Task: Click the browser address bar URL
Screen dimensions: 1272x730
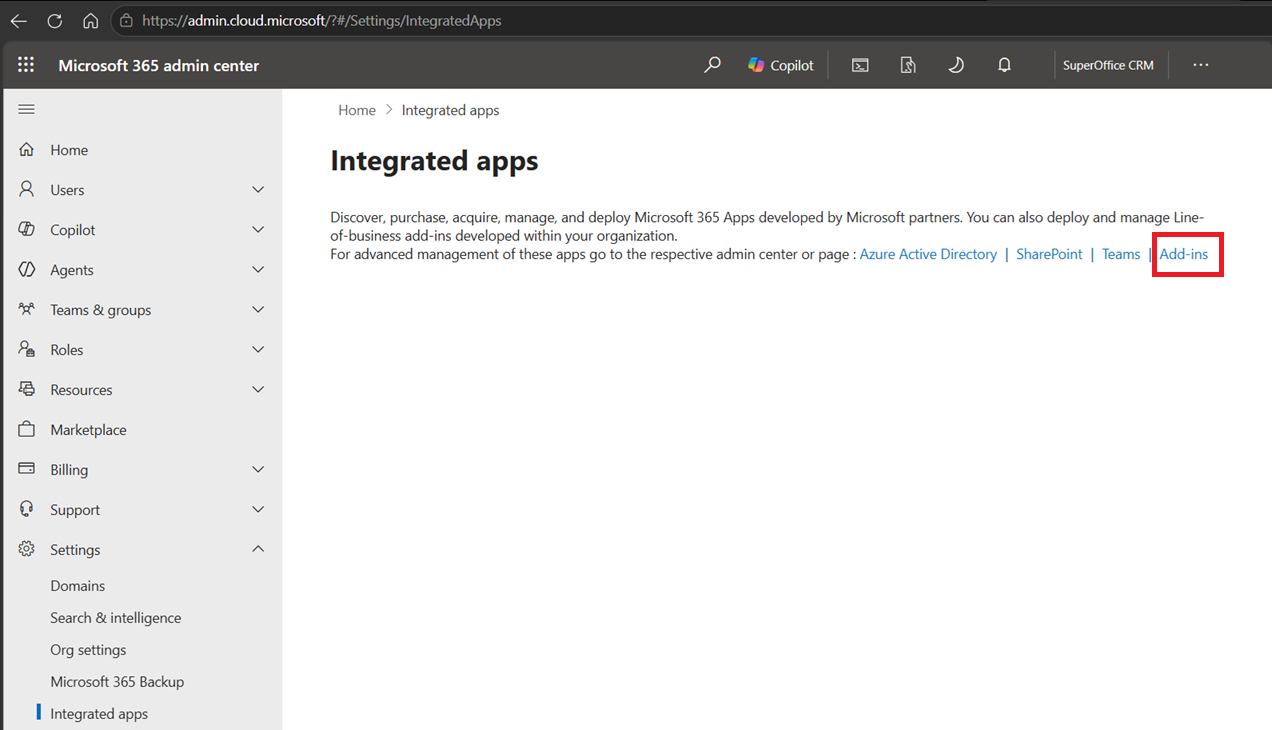Action: point(322,20)
